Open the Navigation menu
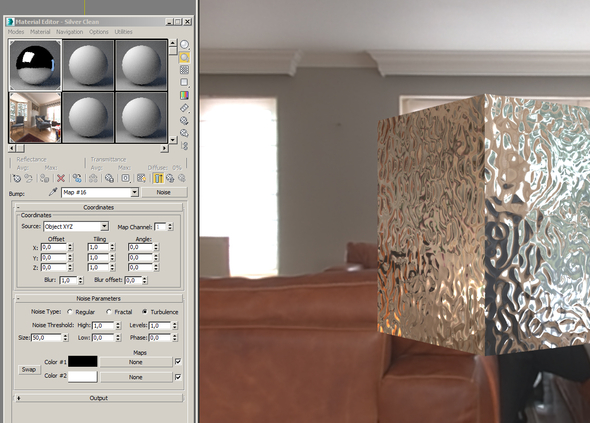The width and height of the screenshot is (590, 423). pos(70,32)
